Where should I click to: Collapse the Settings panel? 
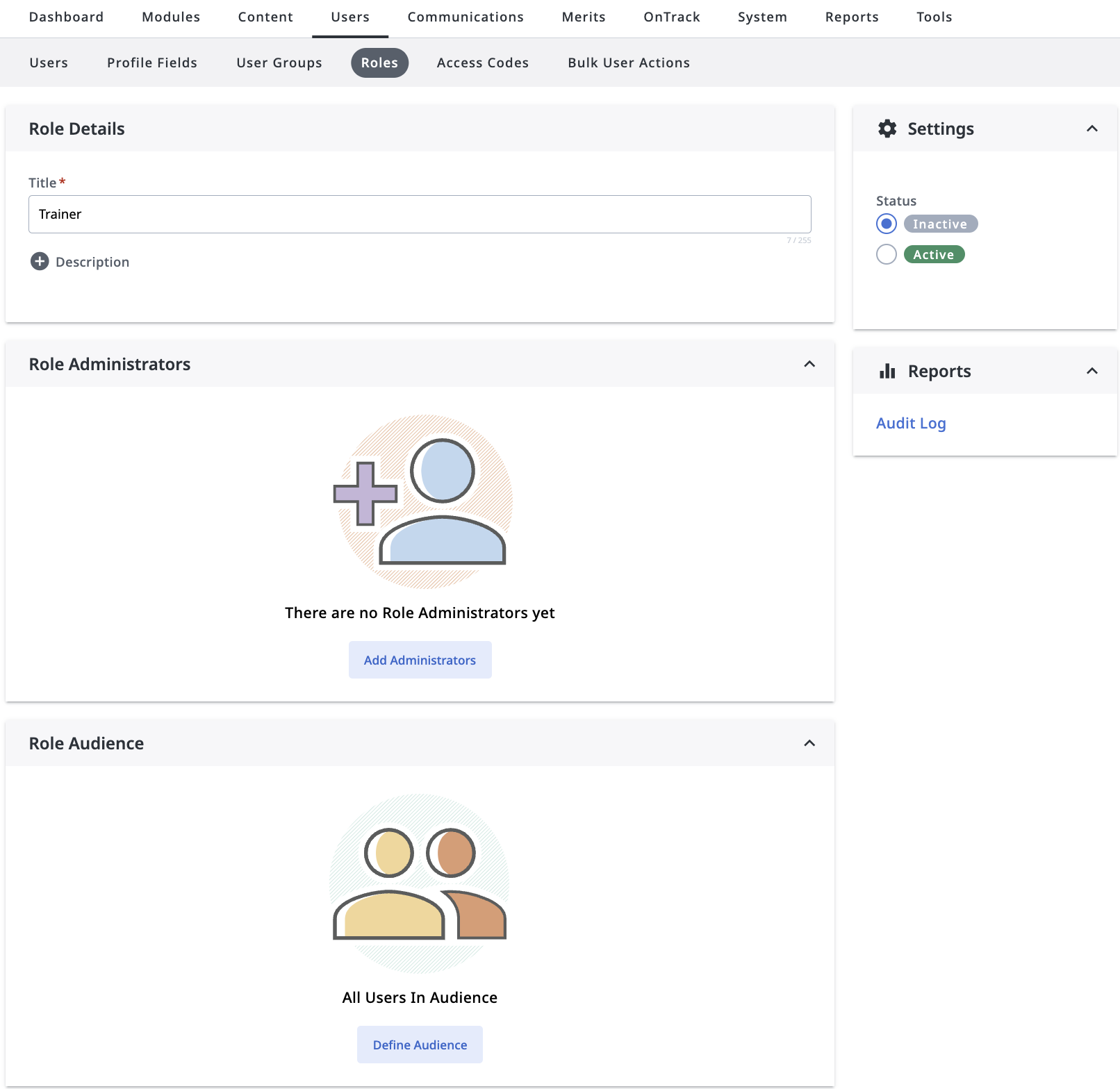1092,128
